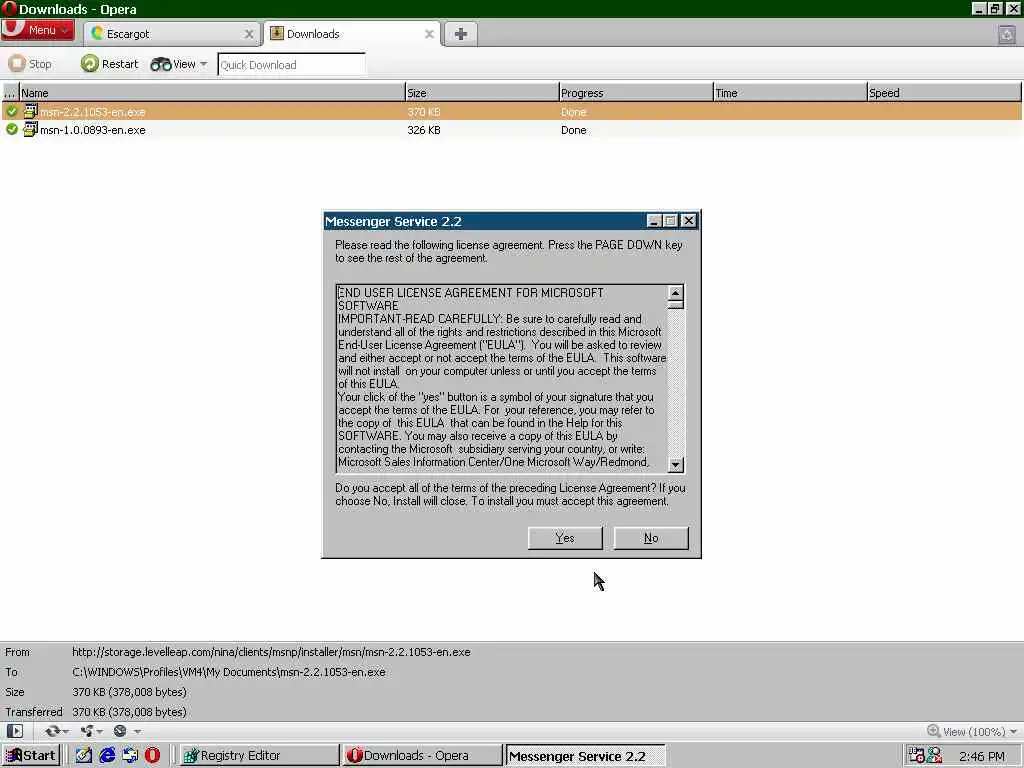Click the 326 KB size cell
Screen dimensions: 1024x768
pyautogui.click(x=424, y=130)
